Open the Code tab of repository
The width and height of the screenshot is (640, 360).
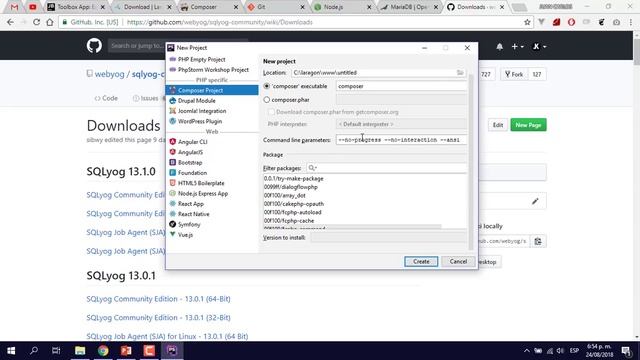click(106, 98)
